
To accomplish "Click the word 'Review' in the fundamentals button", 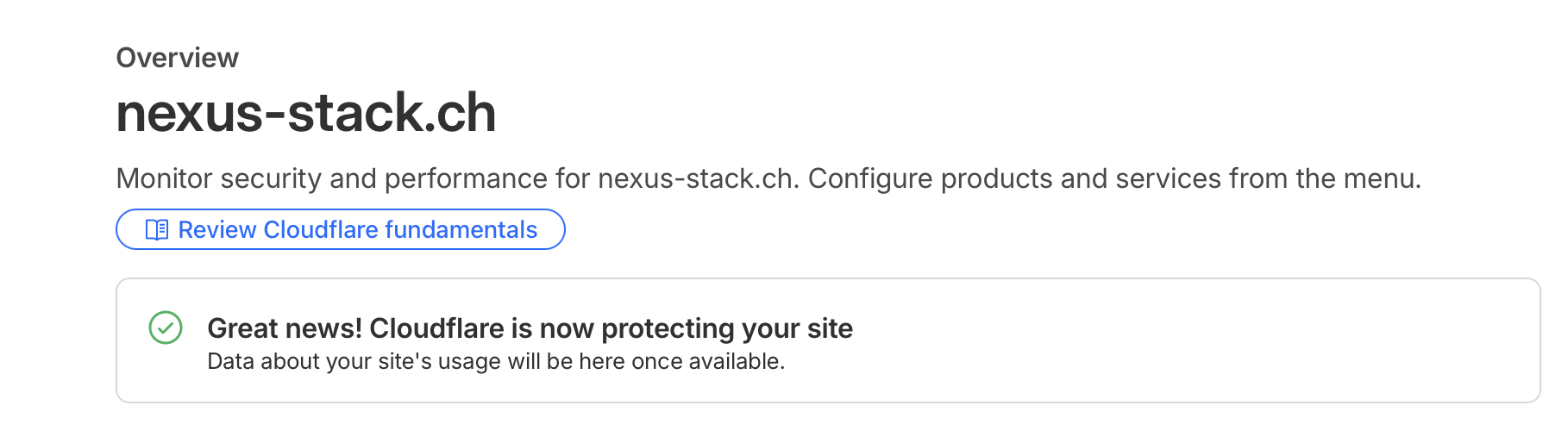I will point(217,230).
